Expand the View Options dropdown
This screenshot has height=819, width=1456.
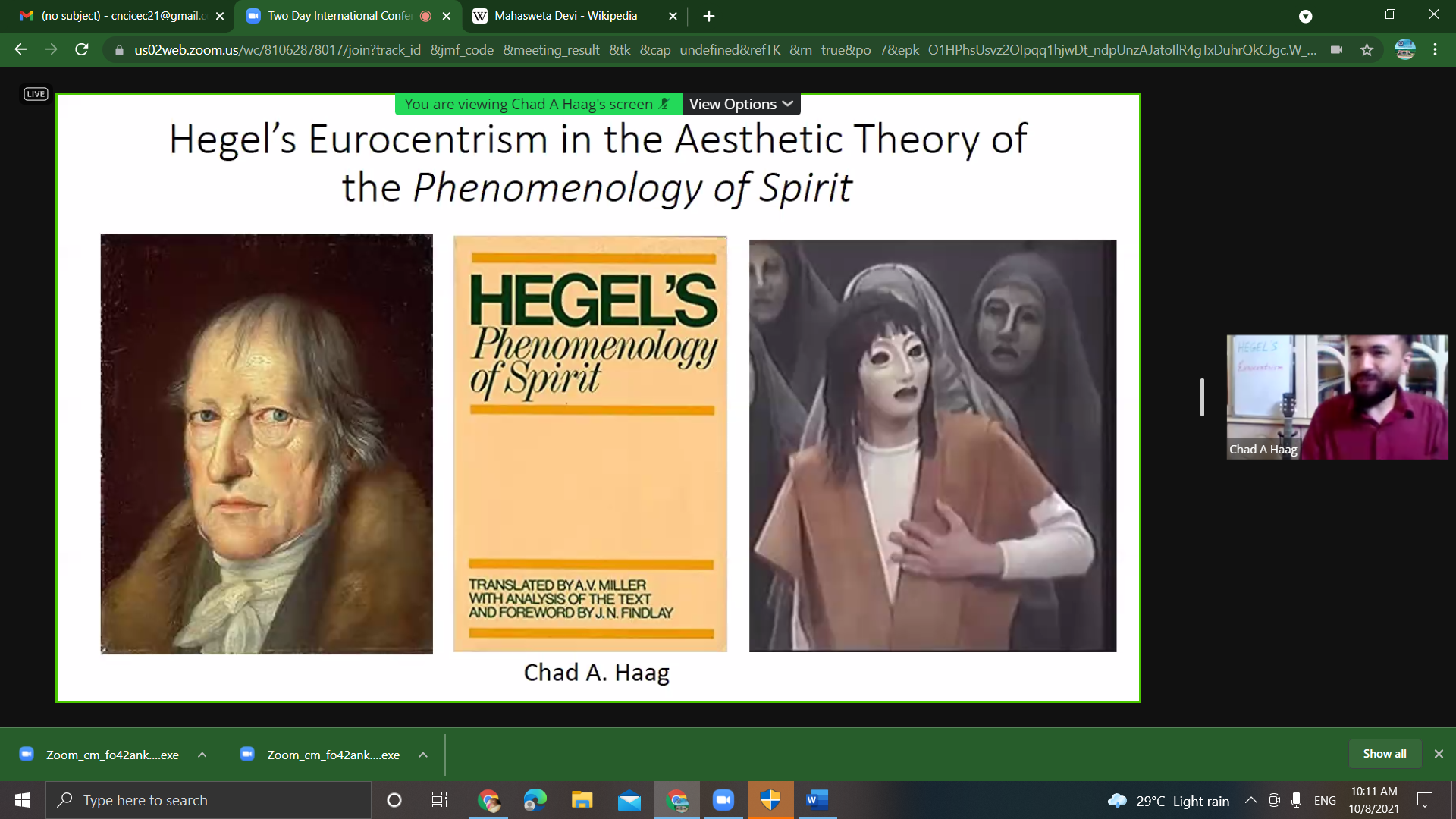[741, 104]
